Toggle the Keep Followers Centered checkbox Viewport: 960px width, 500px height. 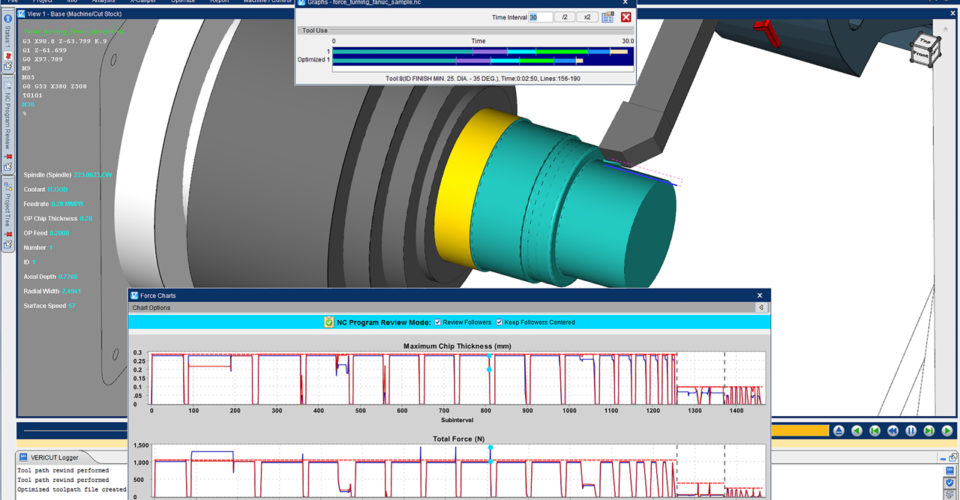[500, 323]
